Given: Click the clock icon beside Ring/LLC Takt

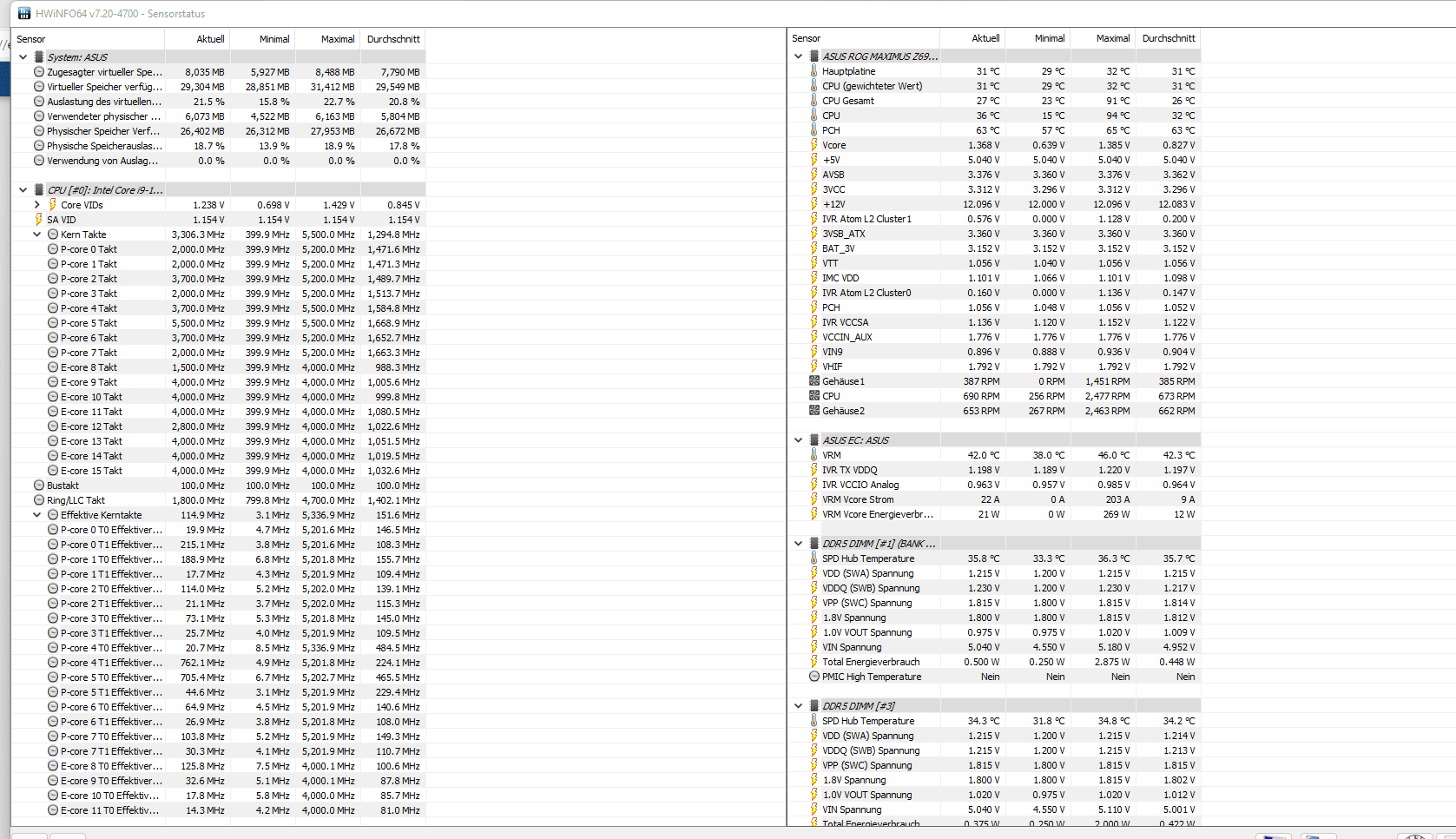Looking at the screenshot, I should [x=39, y=500].
